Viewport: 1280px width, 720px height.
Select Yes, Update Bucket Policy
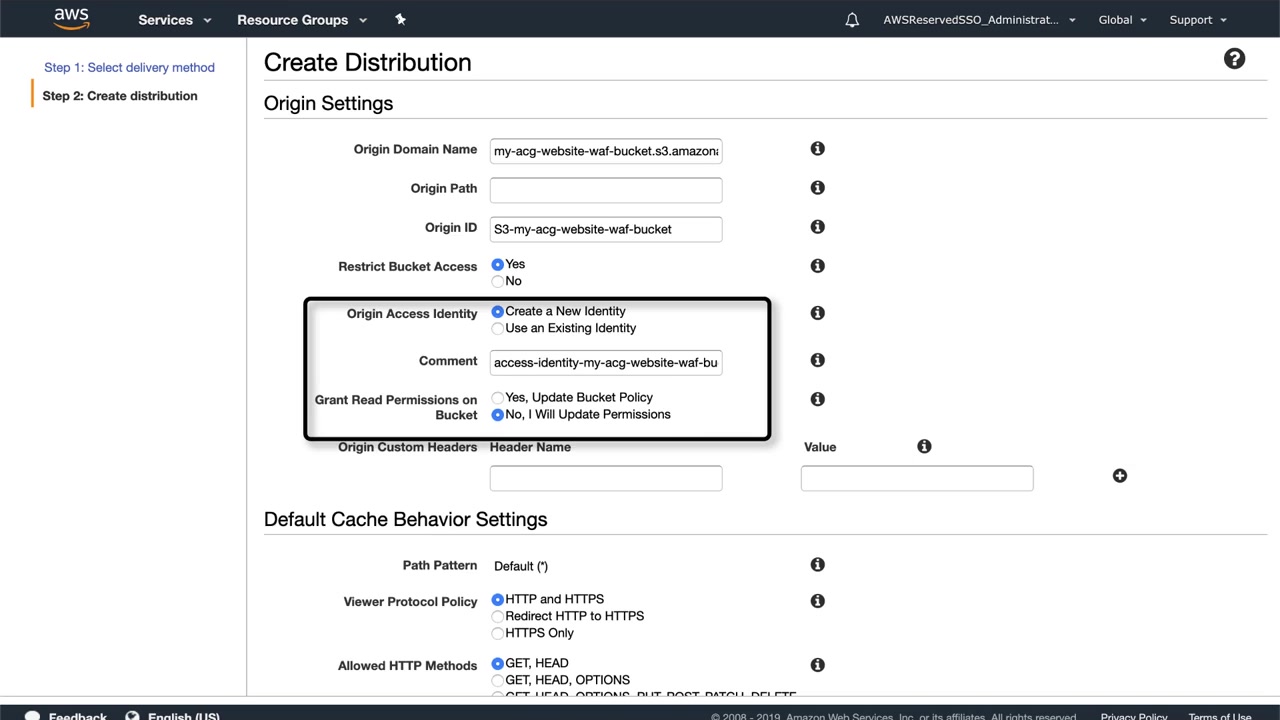498,398
